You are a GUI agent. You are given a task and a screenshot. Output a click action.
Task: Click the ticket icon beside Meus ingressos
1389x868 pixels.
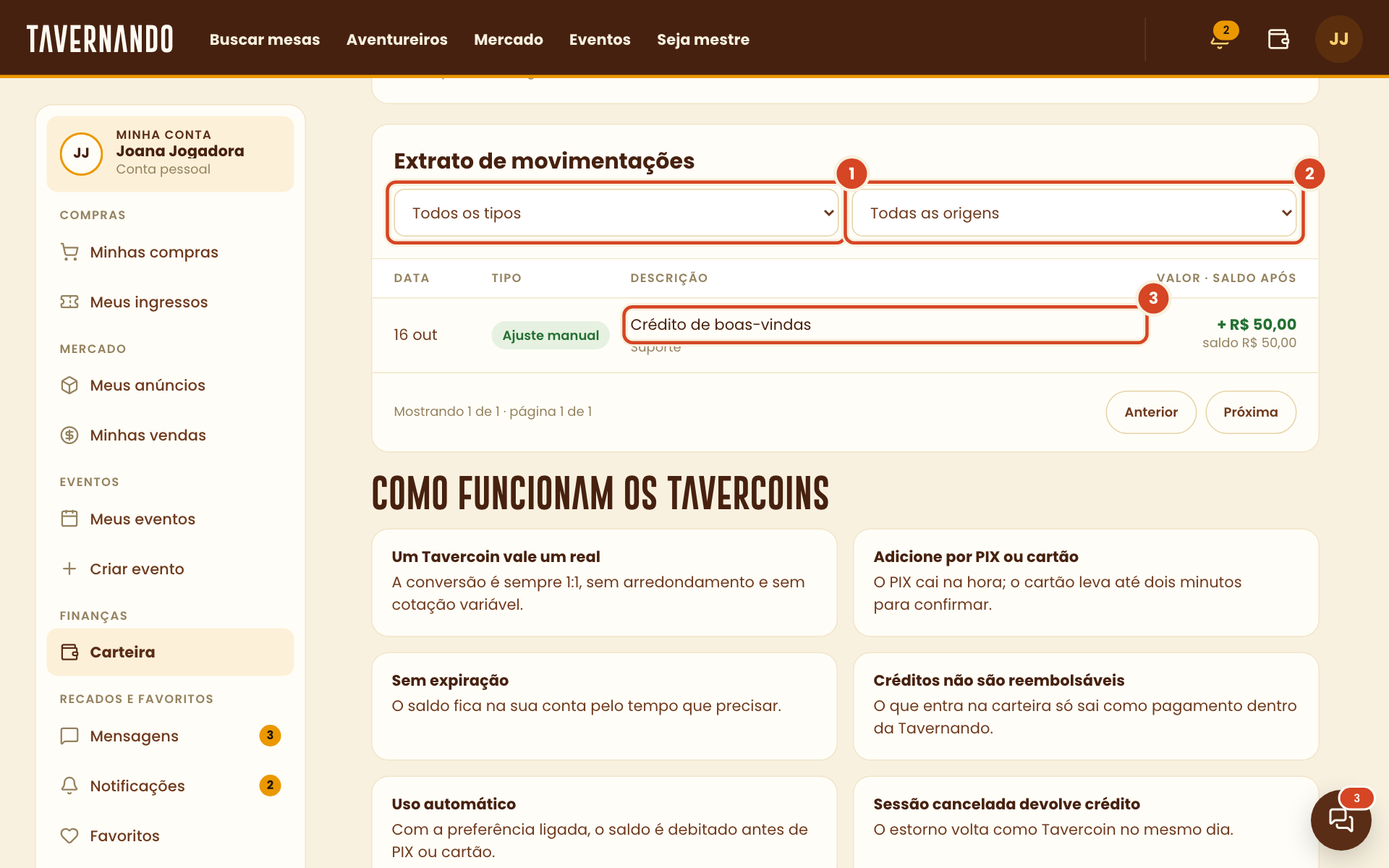click(69, 302)
